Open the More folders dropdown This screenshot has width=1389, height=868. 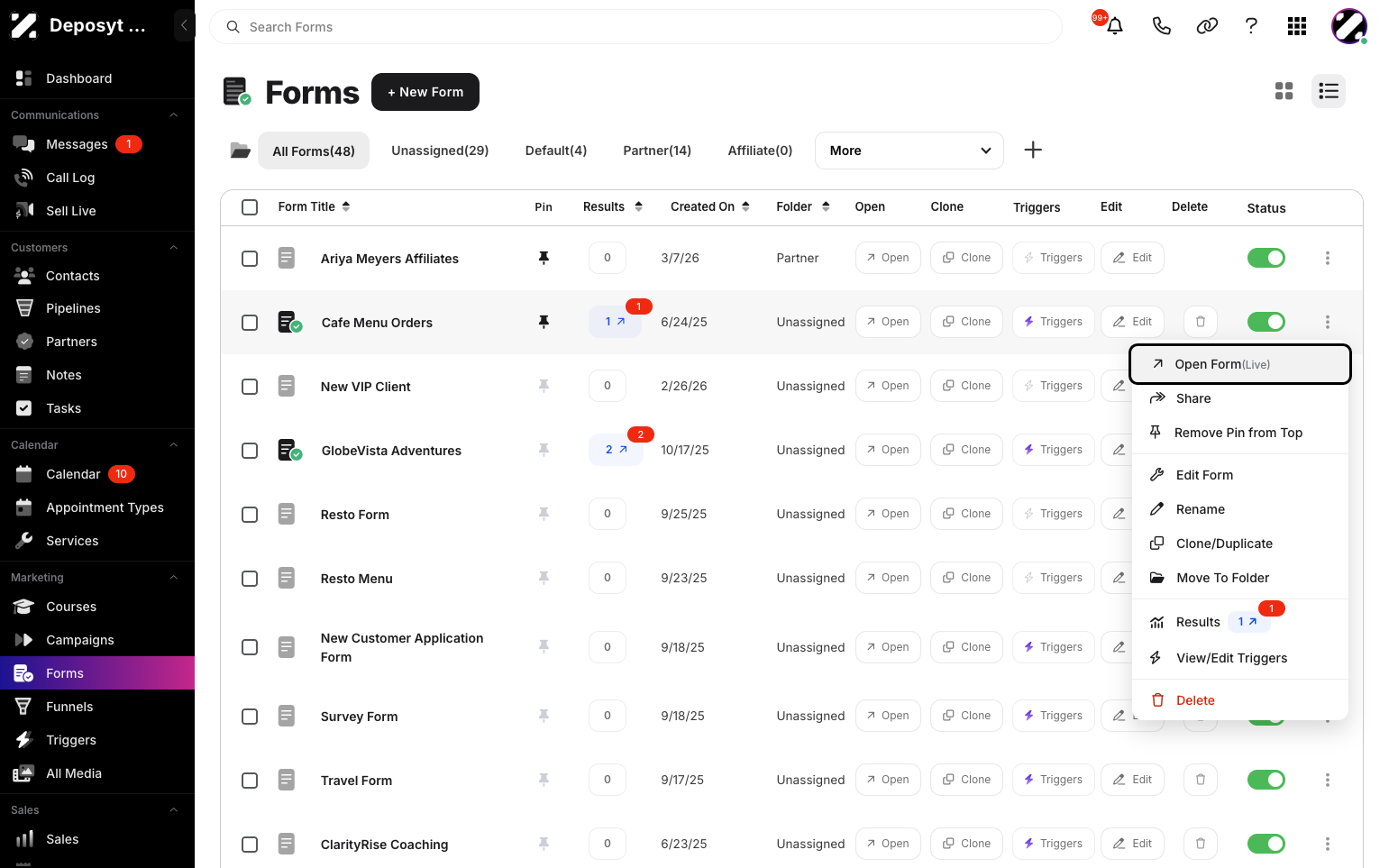909,151
